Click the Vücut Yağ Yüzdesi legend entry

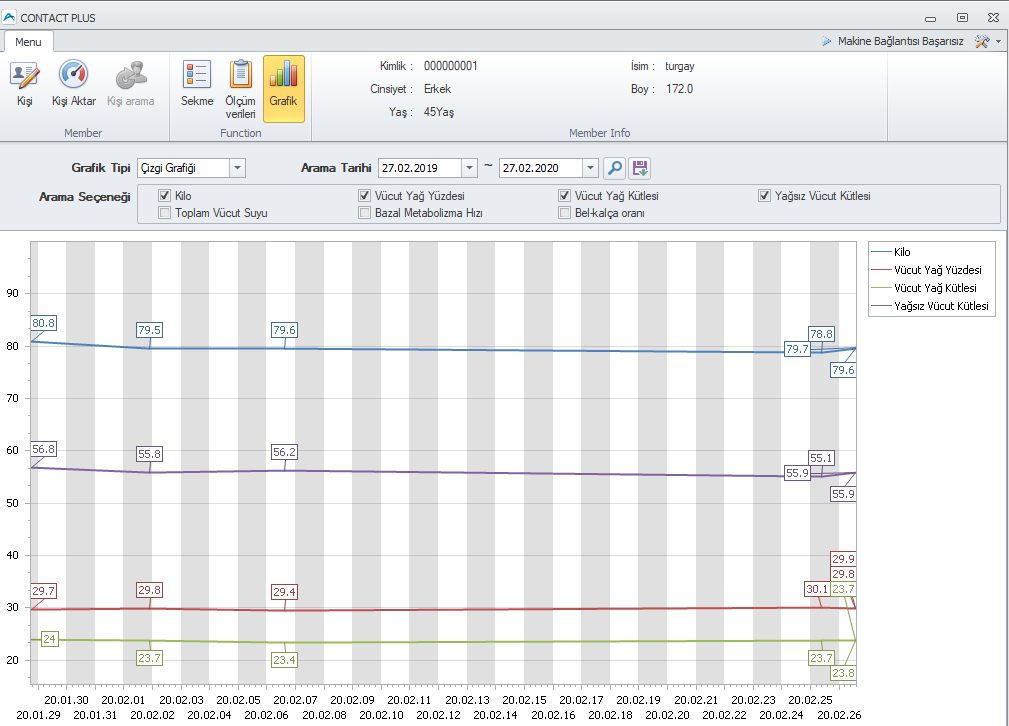tap(926, 270)
